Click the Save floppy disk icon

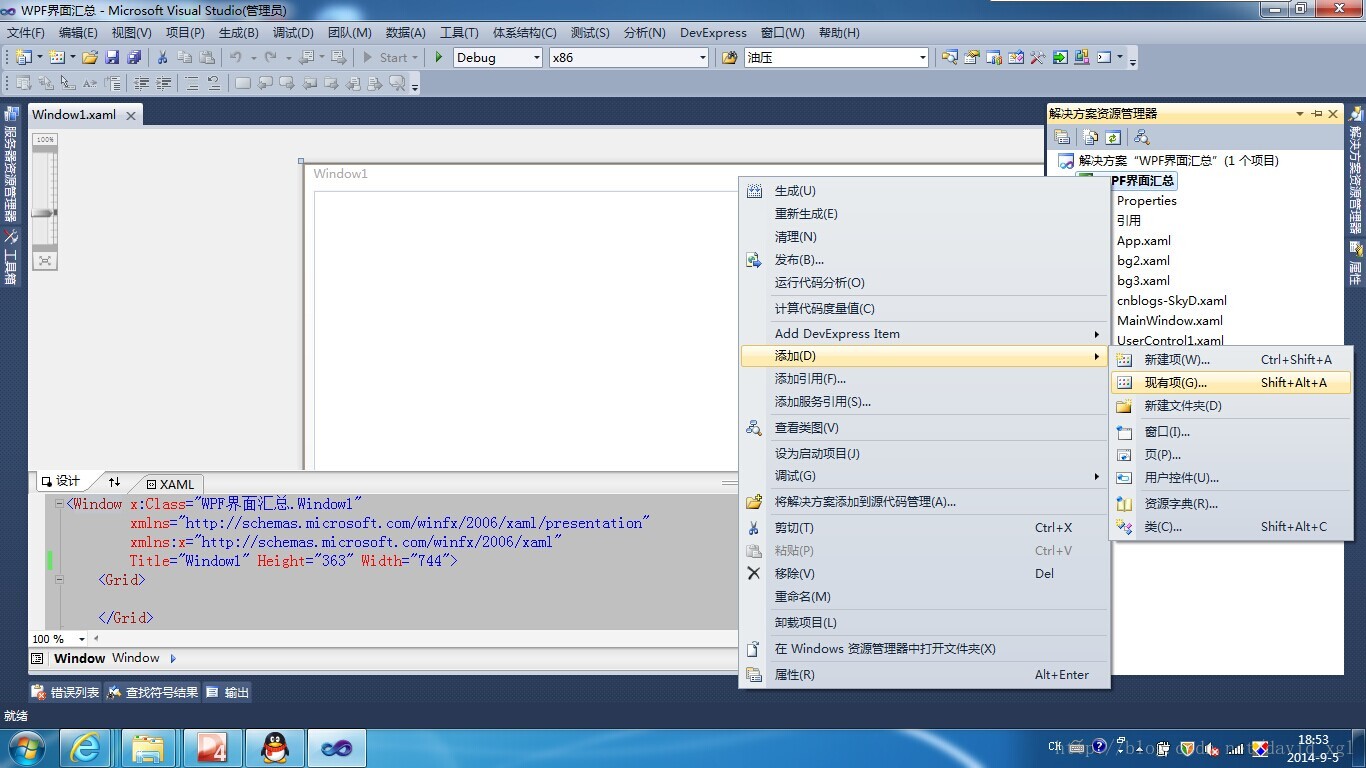pyautogui.click(x=112, y=57)
